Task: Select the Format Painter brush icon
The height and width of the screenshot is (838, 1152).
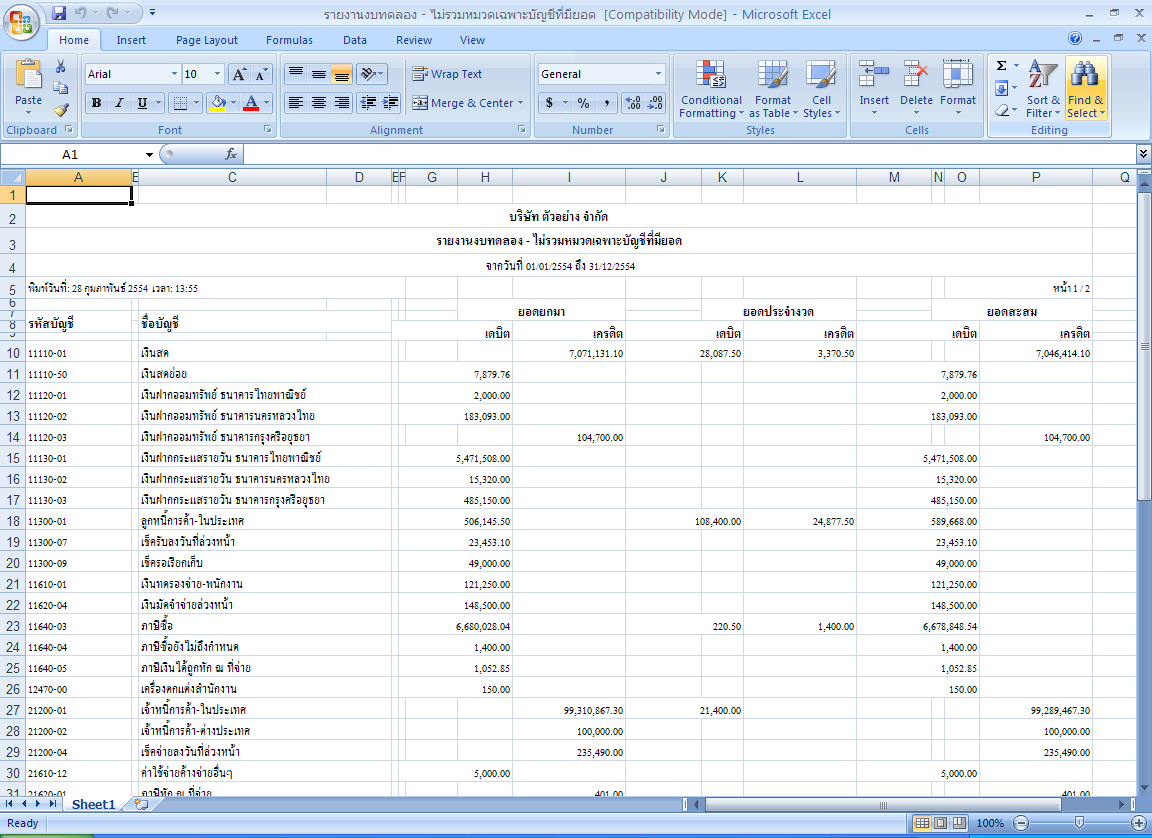Action: [61, 111]
